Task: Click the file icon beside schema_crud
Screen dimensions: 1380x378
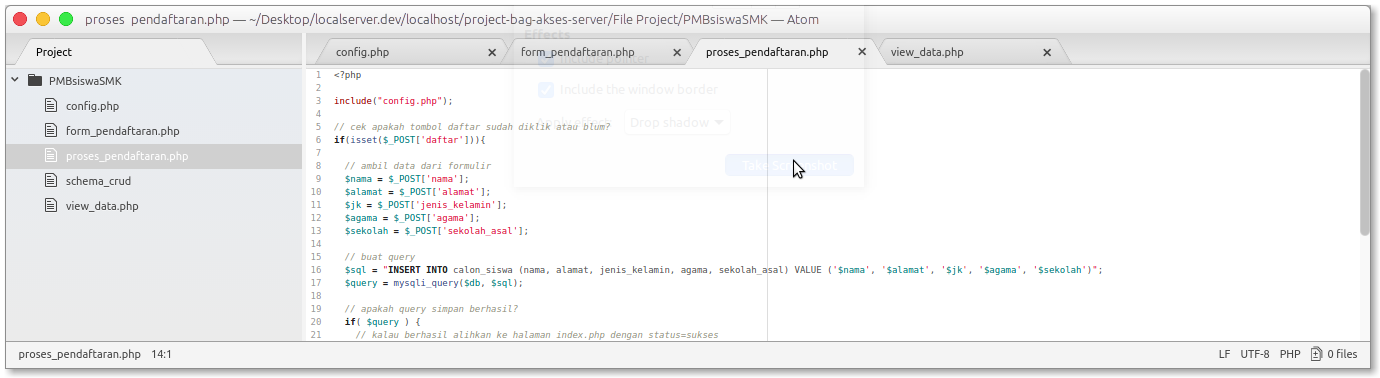Action: click(52, 181)
